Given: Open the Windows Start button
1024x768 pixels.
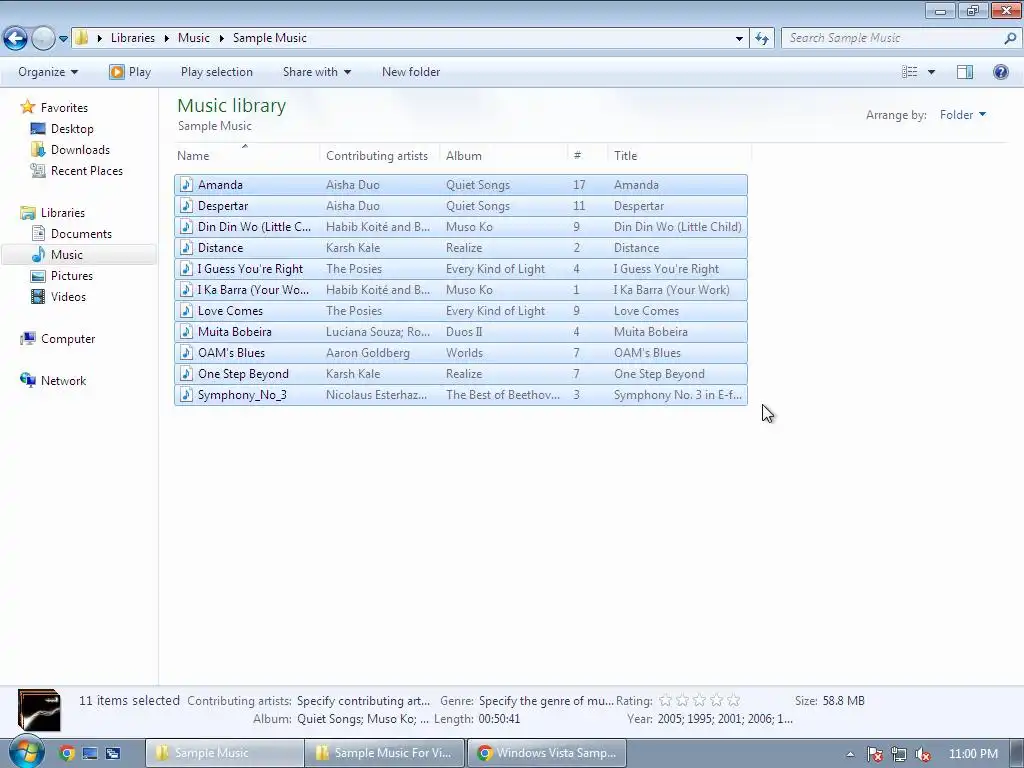Looking at the screenshot, I should (26, 752).
